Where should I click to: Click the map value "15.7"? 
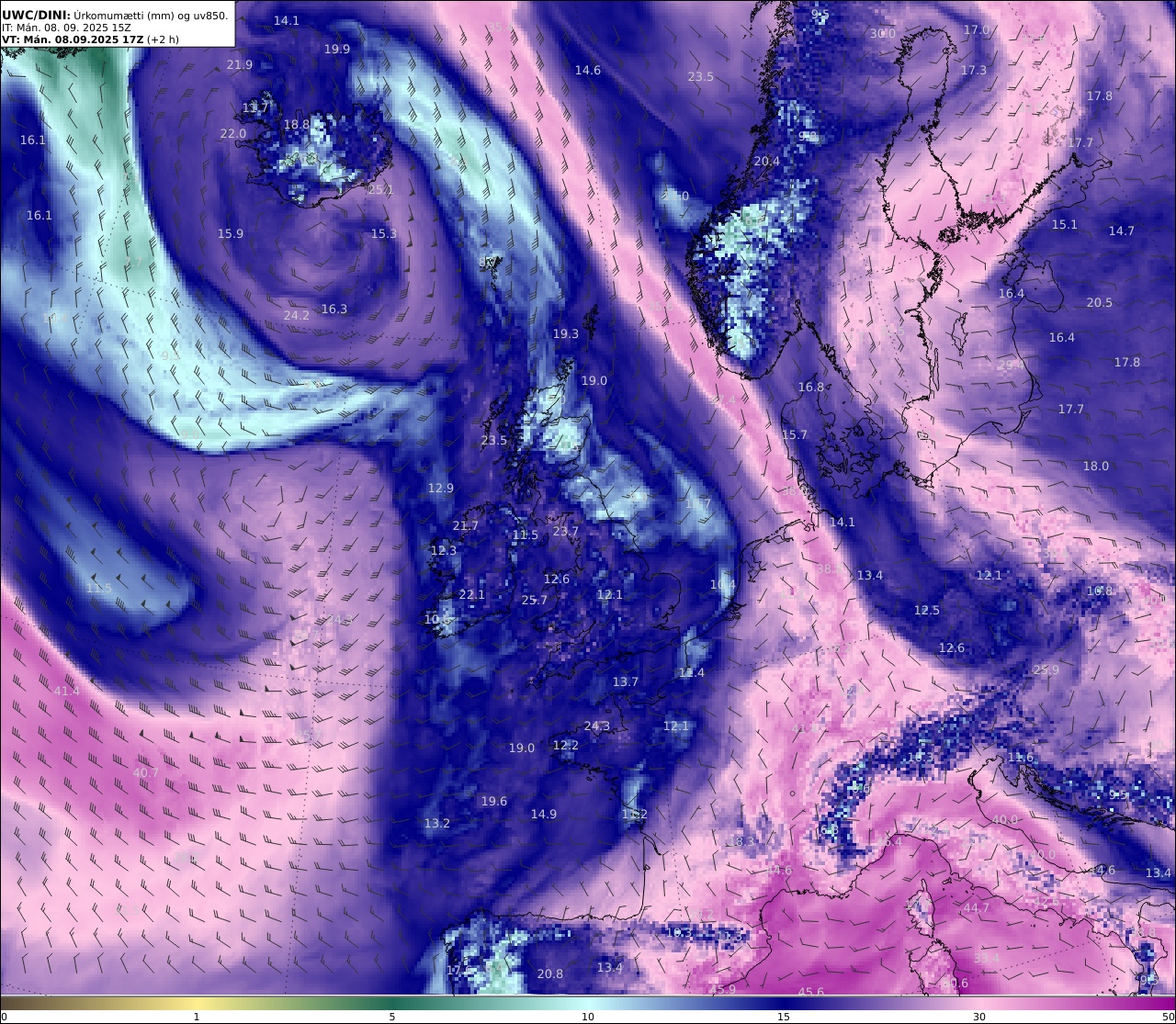point(795,435)
